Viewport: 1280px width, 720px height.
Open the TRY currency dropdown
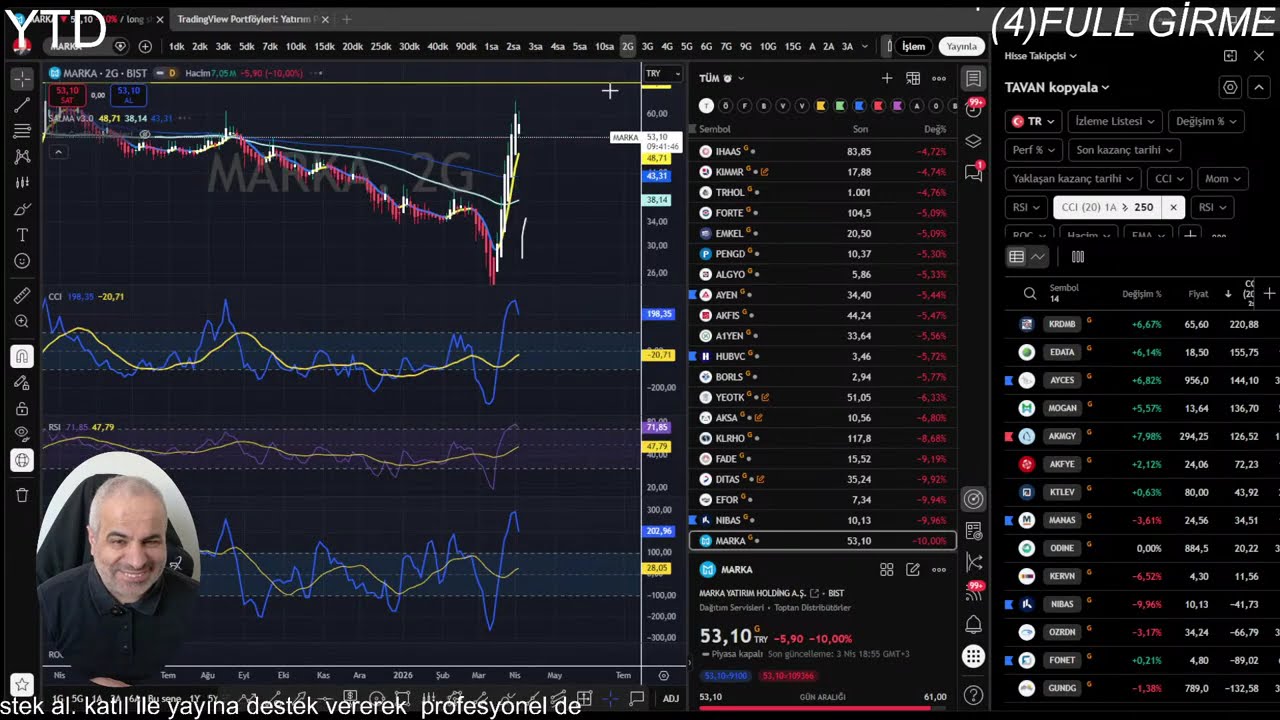(x=662, y=73)
